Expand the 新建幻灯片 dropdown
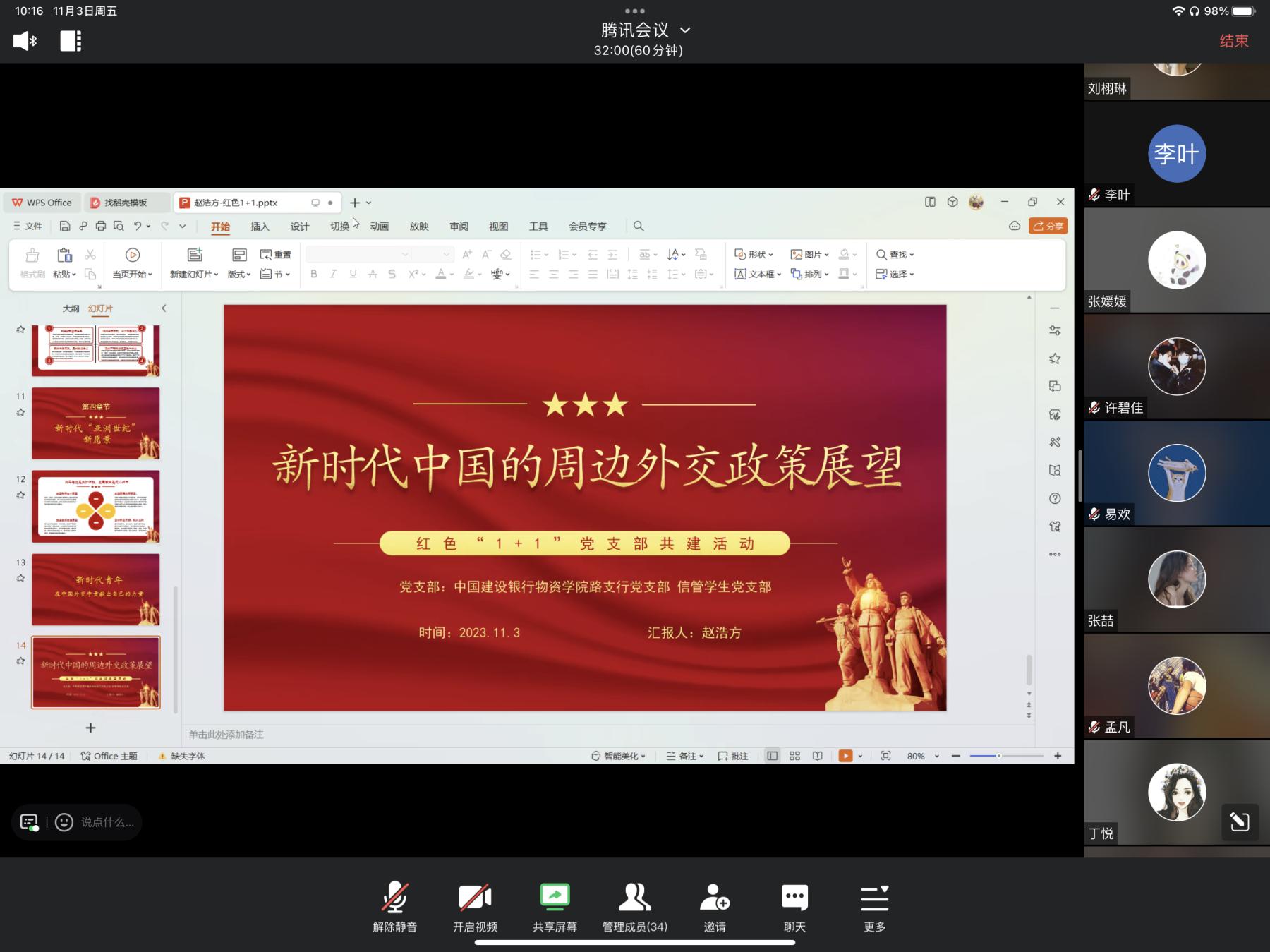 [194, 274]
